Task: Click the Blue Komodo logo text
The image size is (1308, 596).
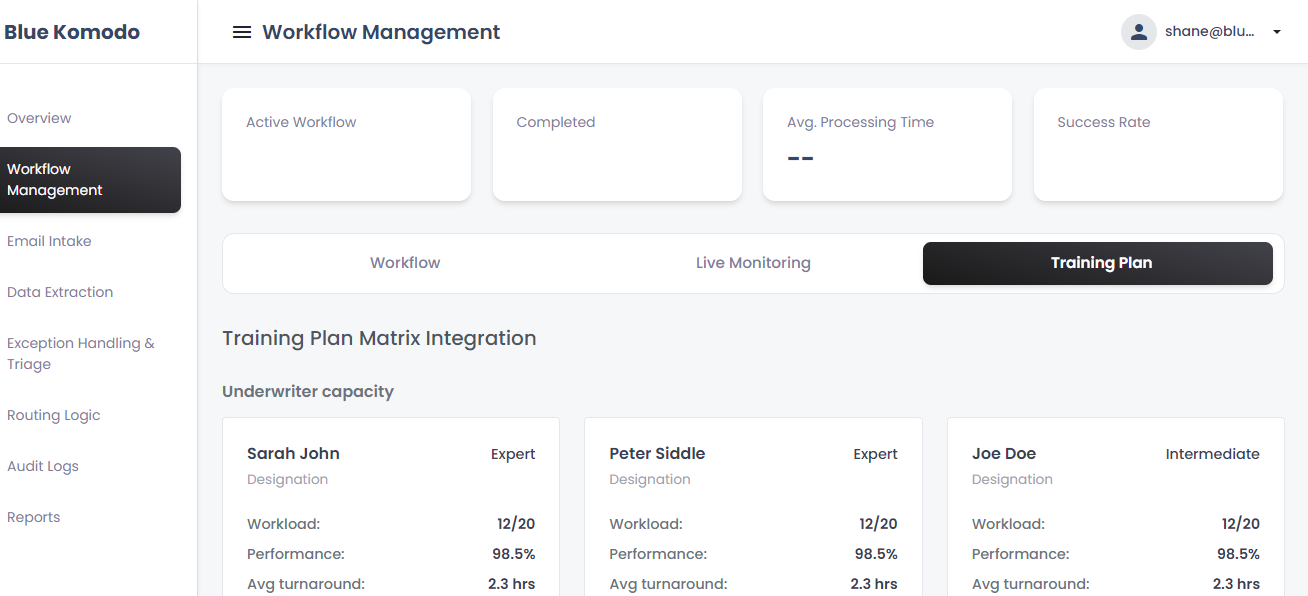Action: click(72, 32)
